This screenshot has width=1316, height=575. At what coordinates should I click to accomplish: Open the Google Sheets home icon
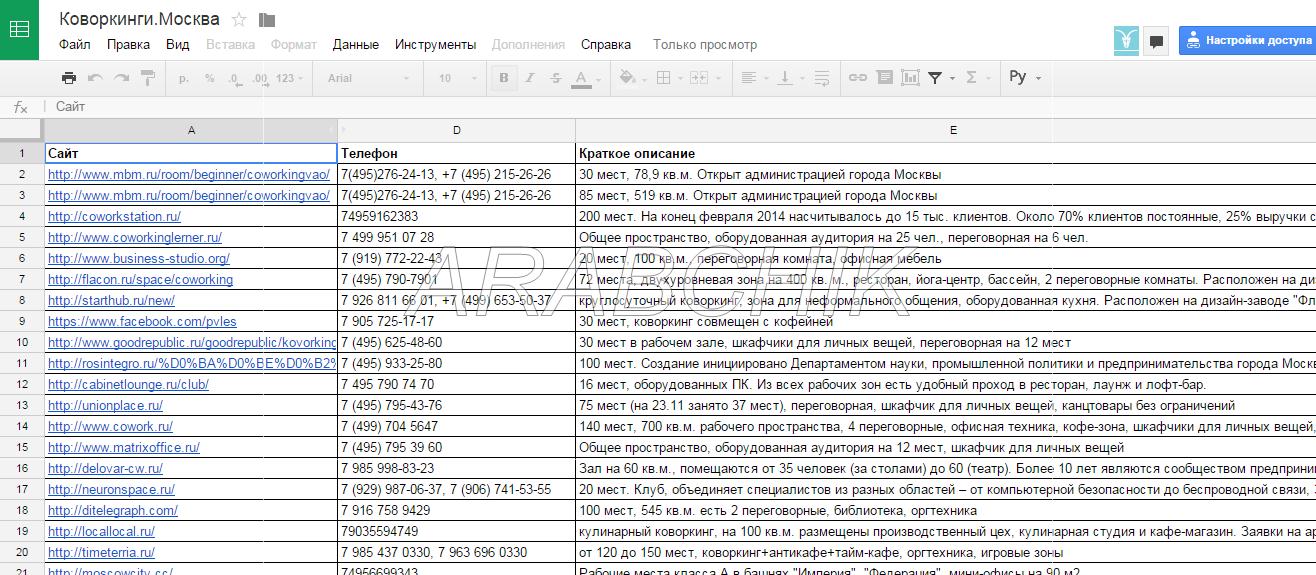point(19,29)
